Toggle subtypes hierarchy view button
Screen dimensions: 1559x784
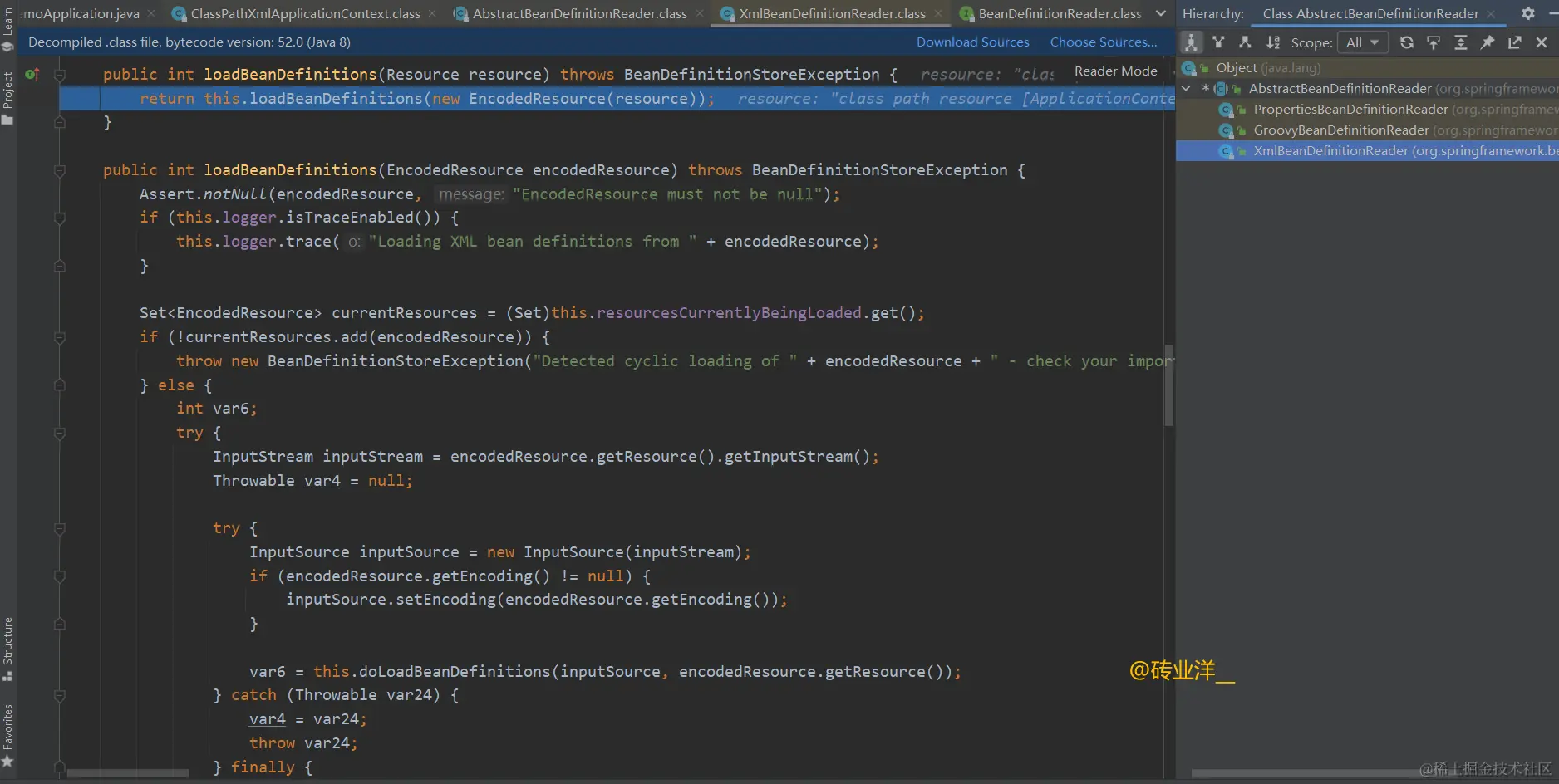coord(1245,42)
